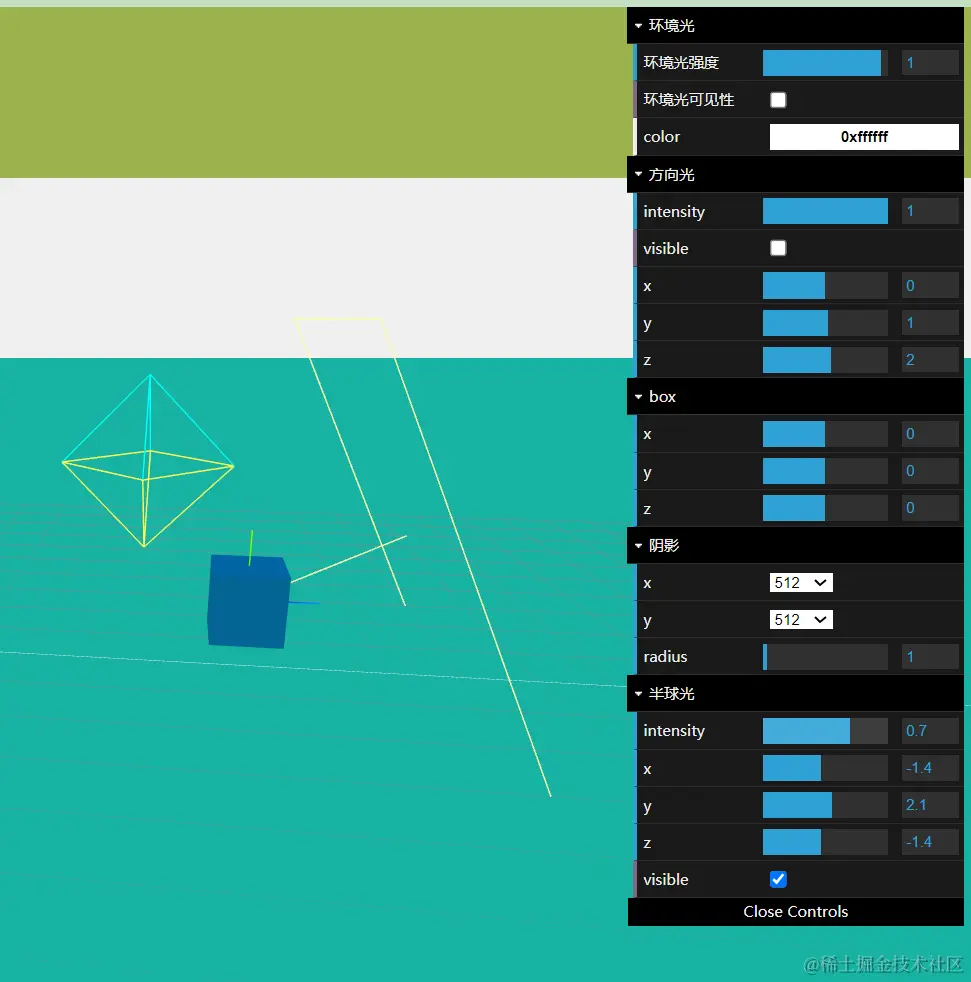Collapse the 方向光 folder

click(795, 175)
